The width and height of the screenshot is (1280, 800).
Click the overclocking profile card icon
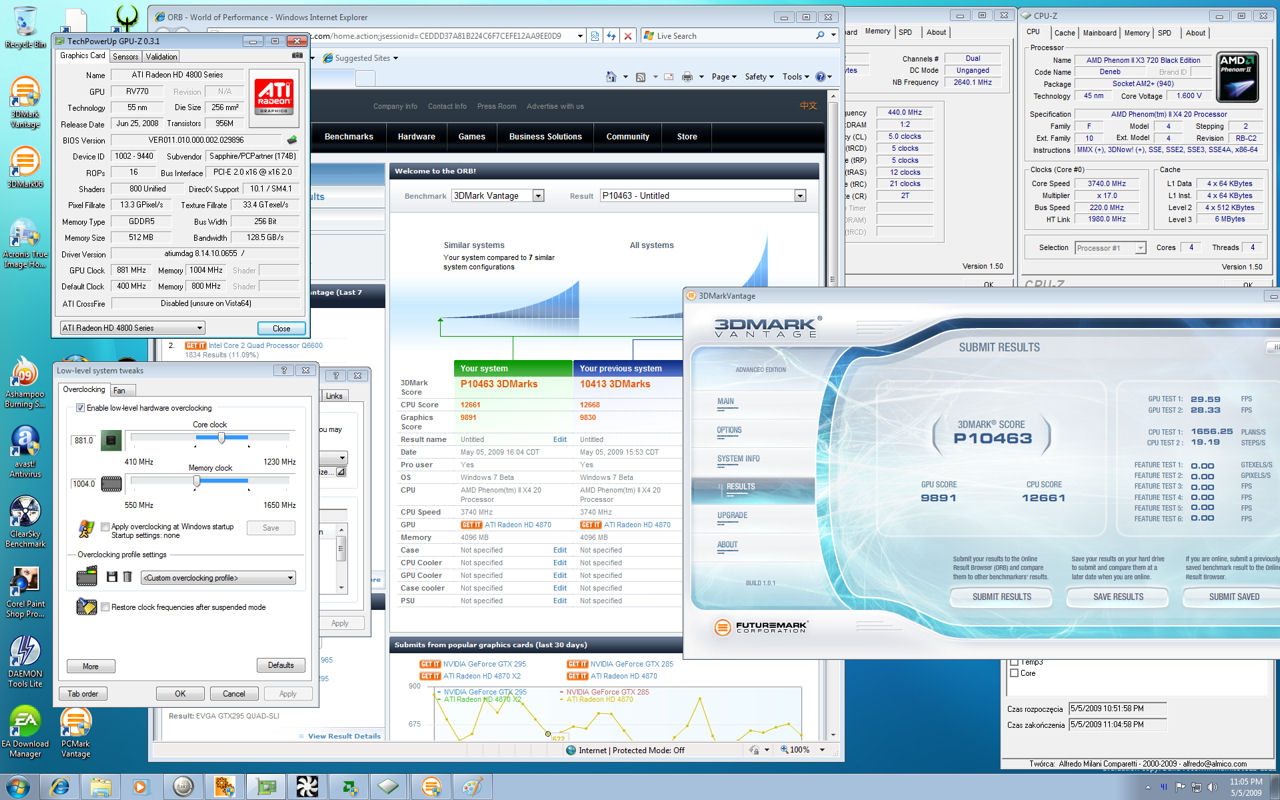coord(87,576)
